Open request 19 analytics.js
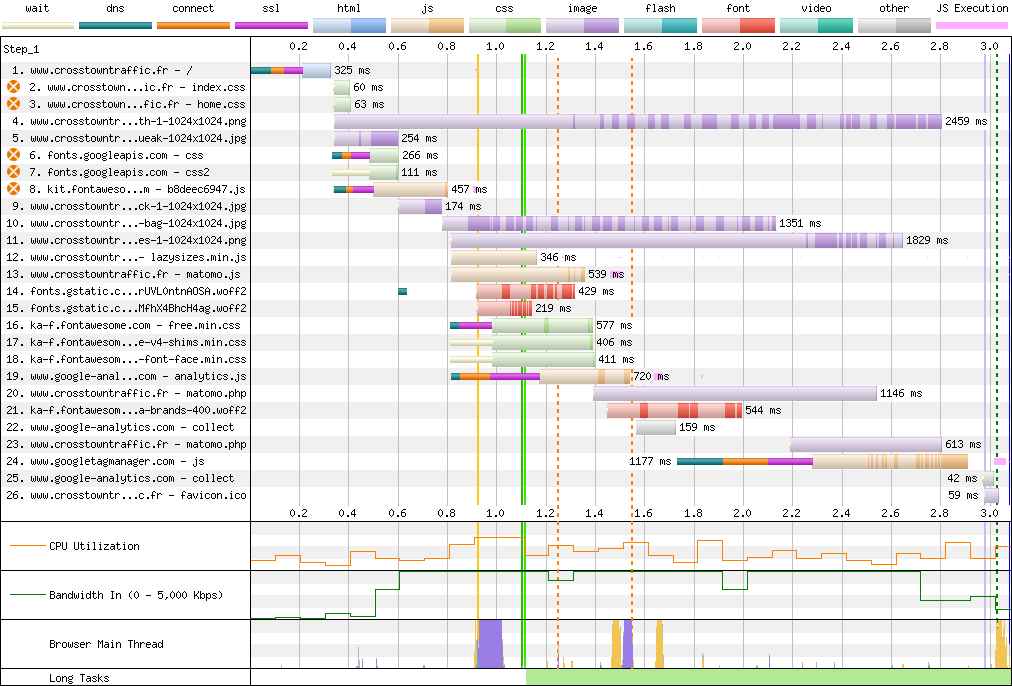 click(125, 376)
